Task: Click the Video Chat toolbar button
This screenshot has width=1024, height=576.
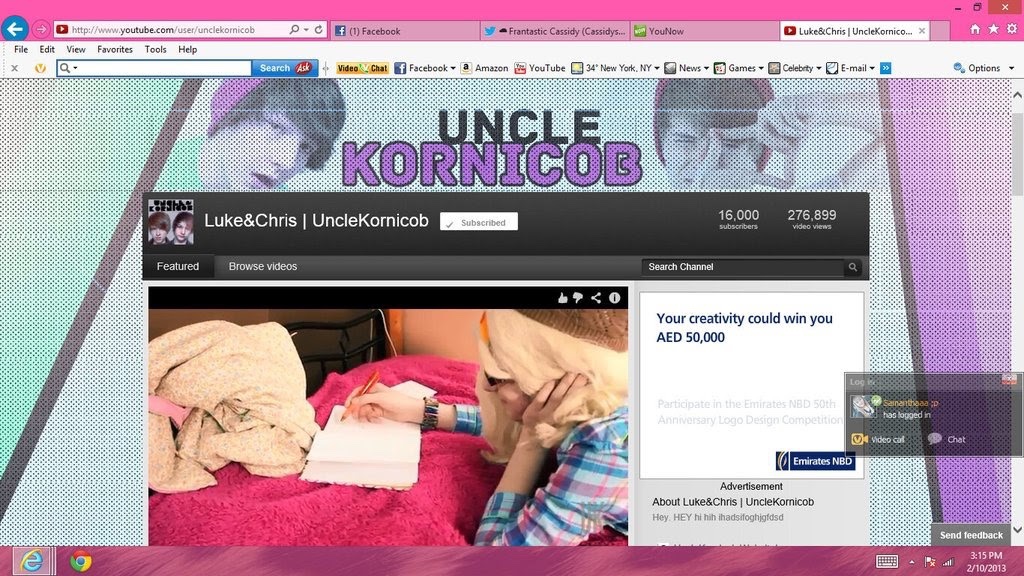Action: point(362,68)
